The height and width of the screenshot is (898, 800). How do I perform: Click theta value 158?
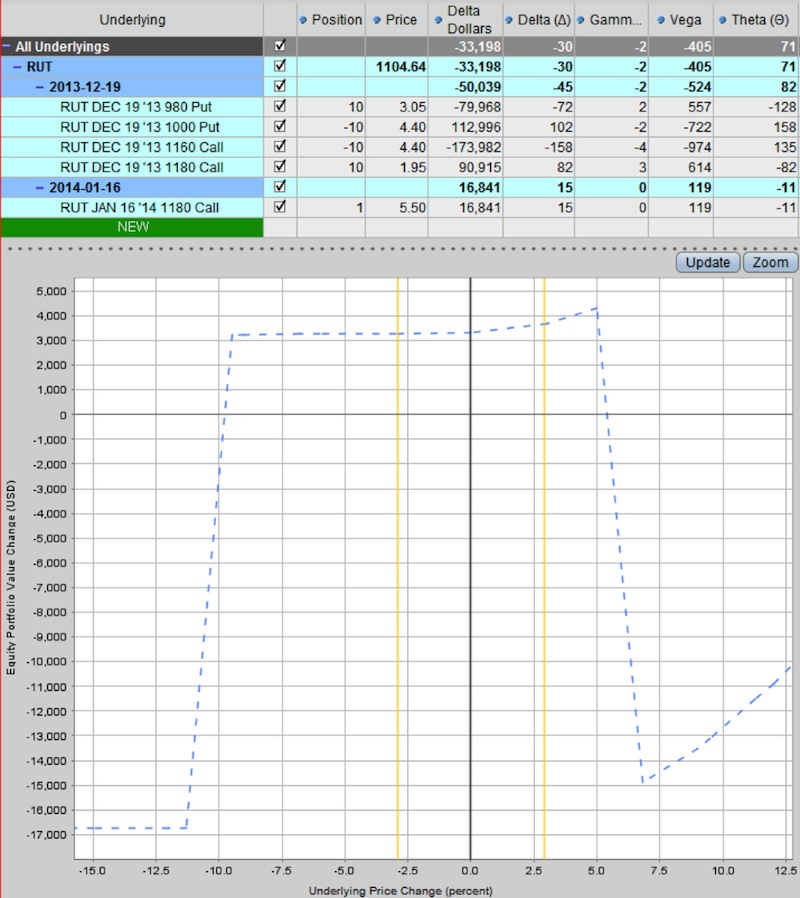pos(785,127)
